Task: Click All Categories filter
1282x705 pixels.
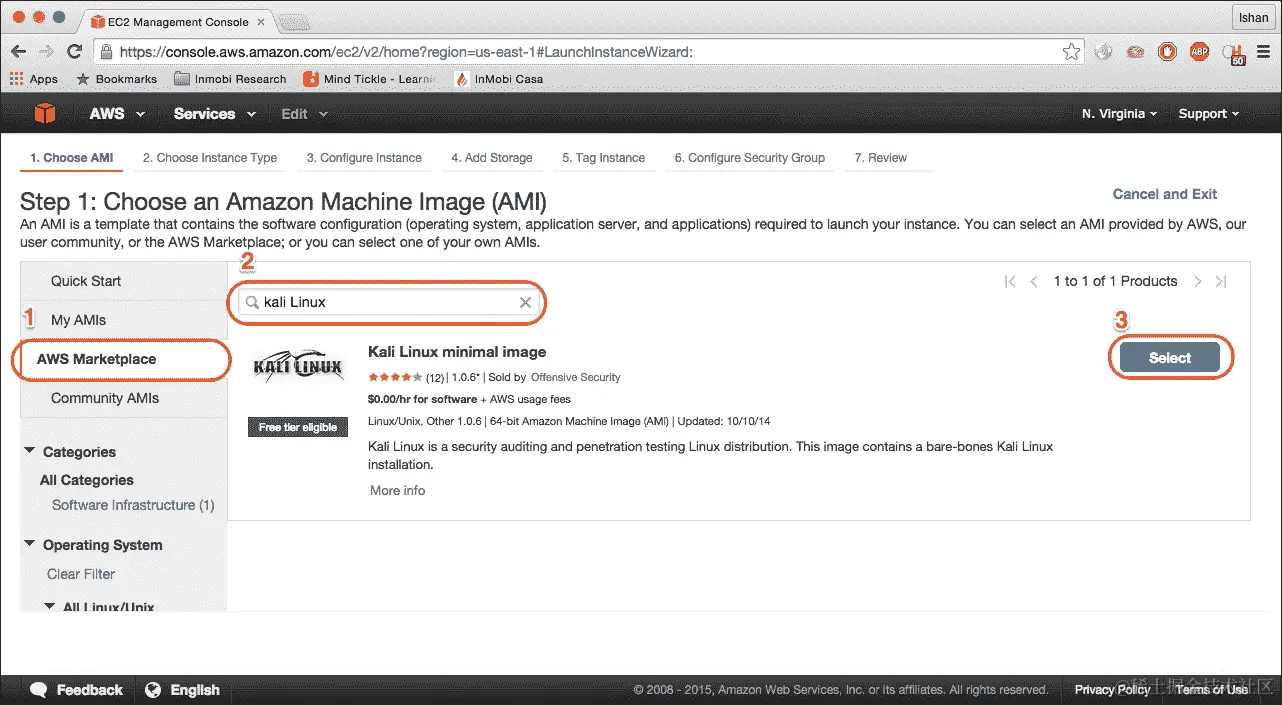Action: pyautogui.click(x=86, y=480)
